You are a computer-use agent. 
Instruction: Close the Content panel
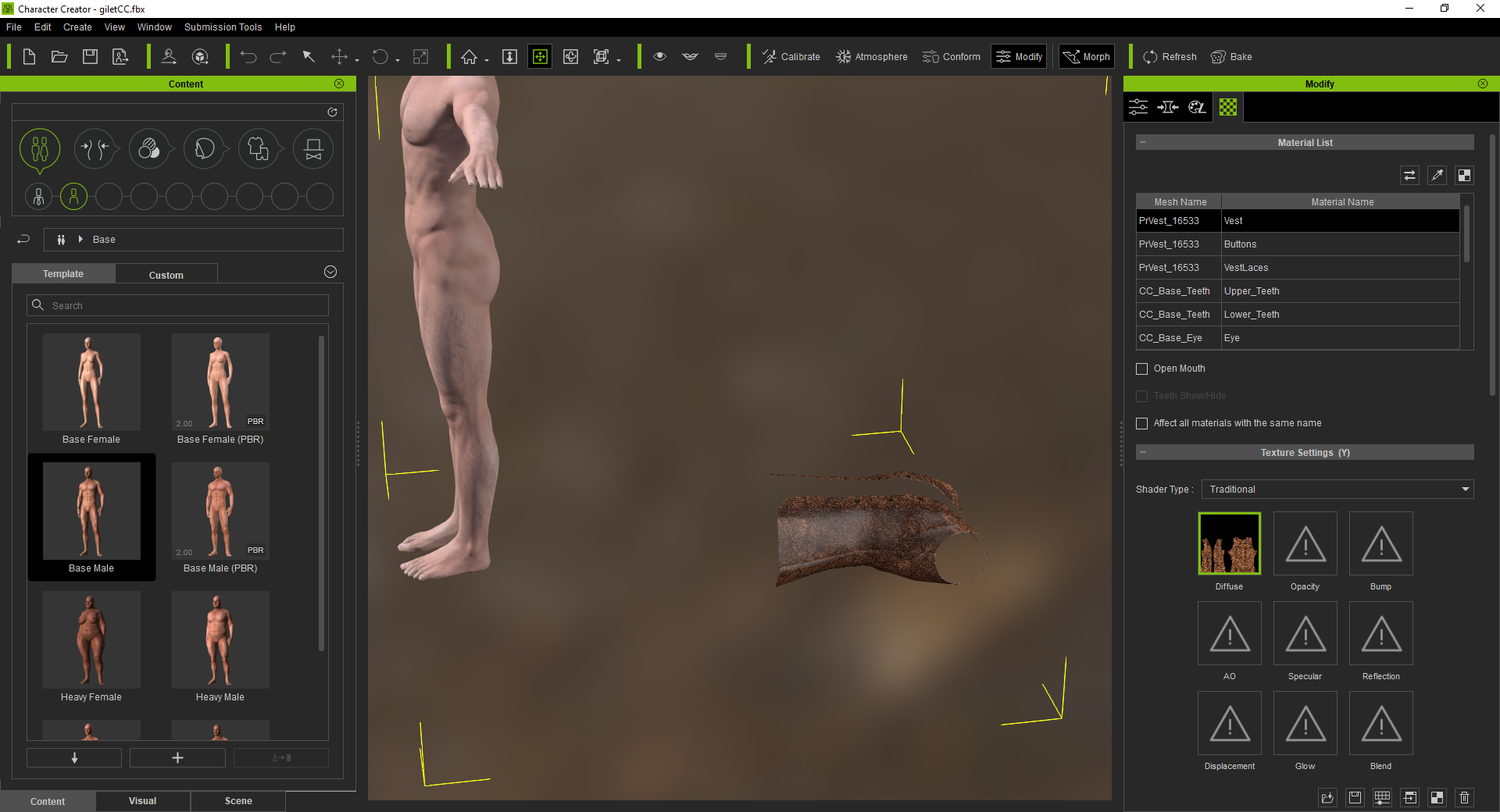[339, 84]
